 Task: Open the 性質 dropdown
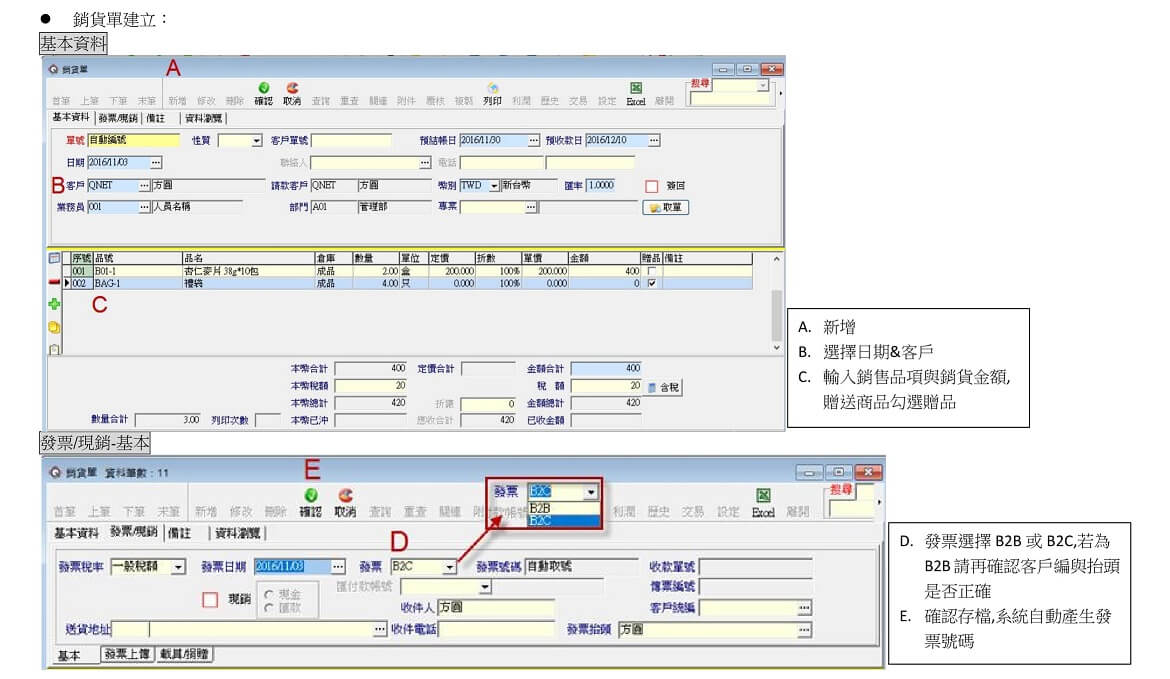coord(256,141)
